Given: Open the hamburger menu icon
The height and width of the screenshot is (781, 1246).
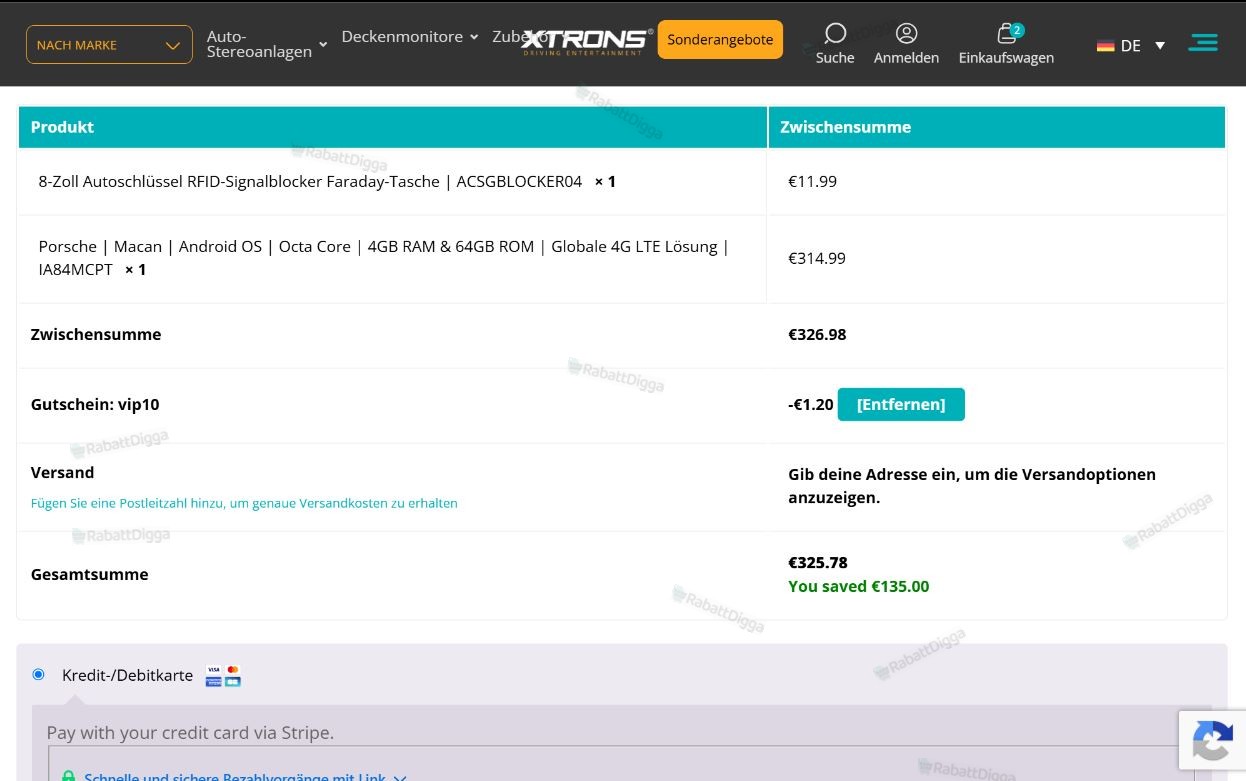Looking at the screenshot, I should coord(1203,42).
